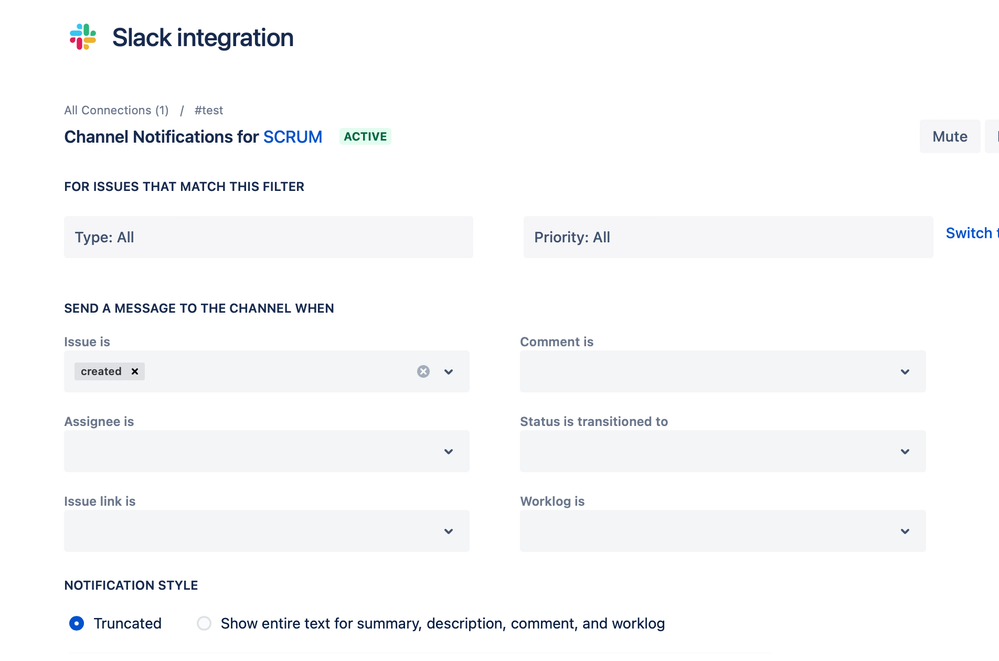Open the SCRUM project link

pyautogui.click(x=292, y=137)
